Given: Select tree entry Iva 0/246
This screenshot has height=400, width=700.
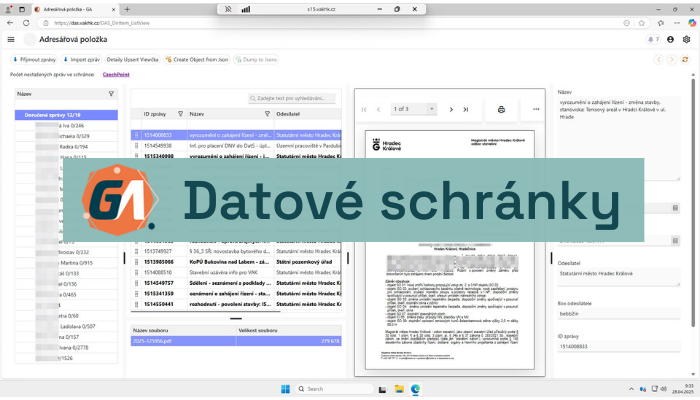Looking at the screenshot, I should point(67,125).
